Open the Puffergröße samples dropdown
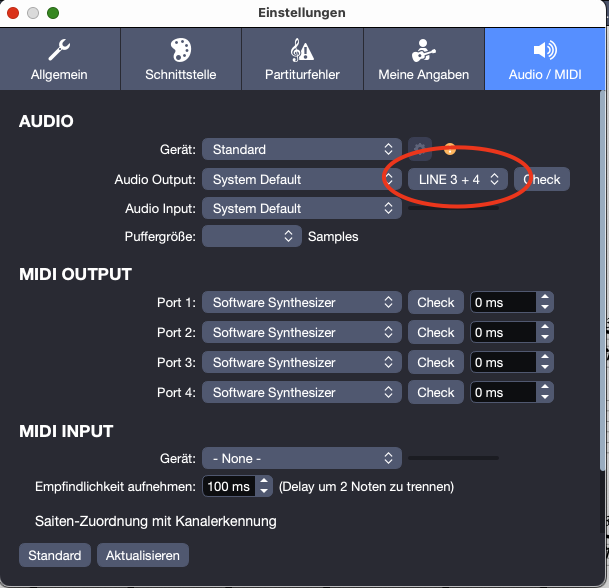609x588 pixels. tap(251, 237)
